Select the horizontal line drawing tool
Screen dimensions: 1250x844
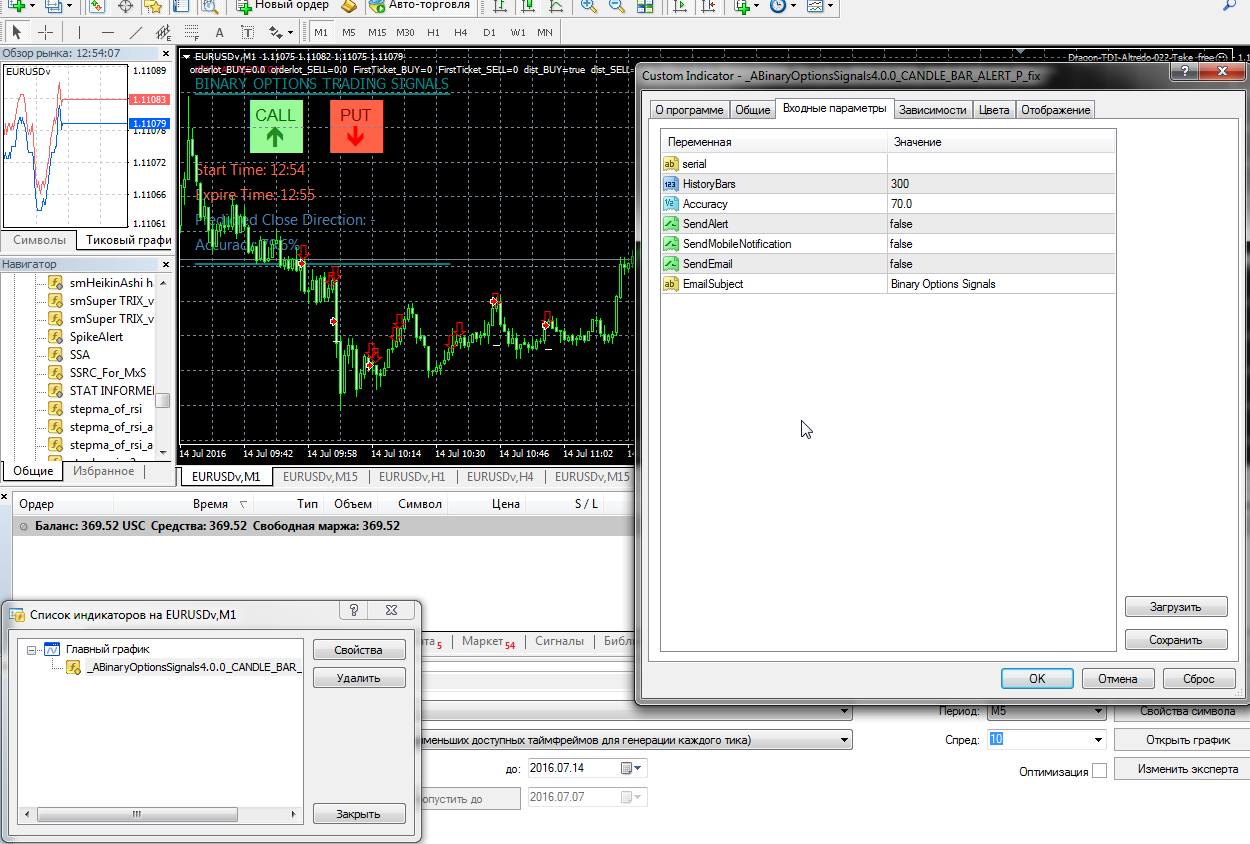pyautogui.click(x=108, y=32)
